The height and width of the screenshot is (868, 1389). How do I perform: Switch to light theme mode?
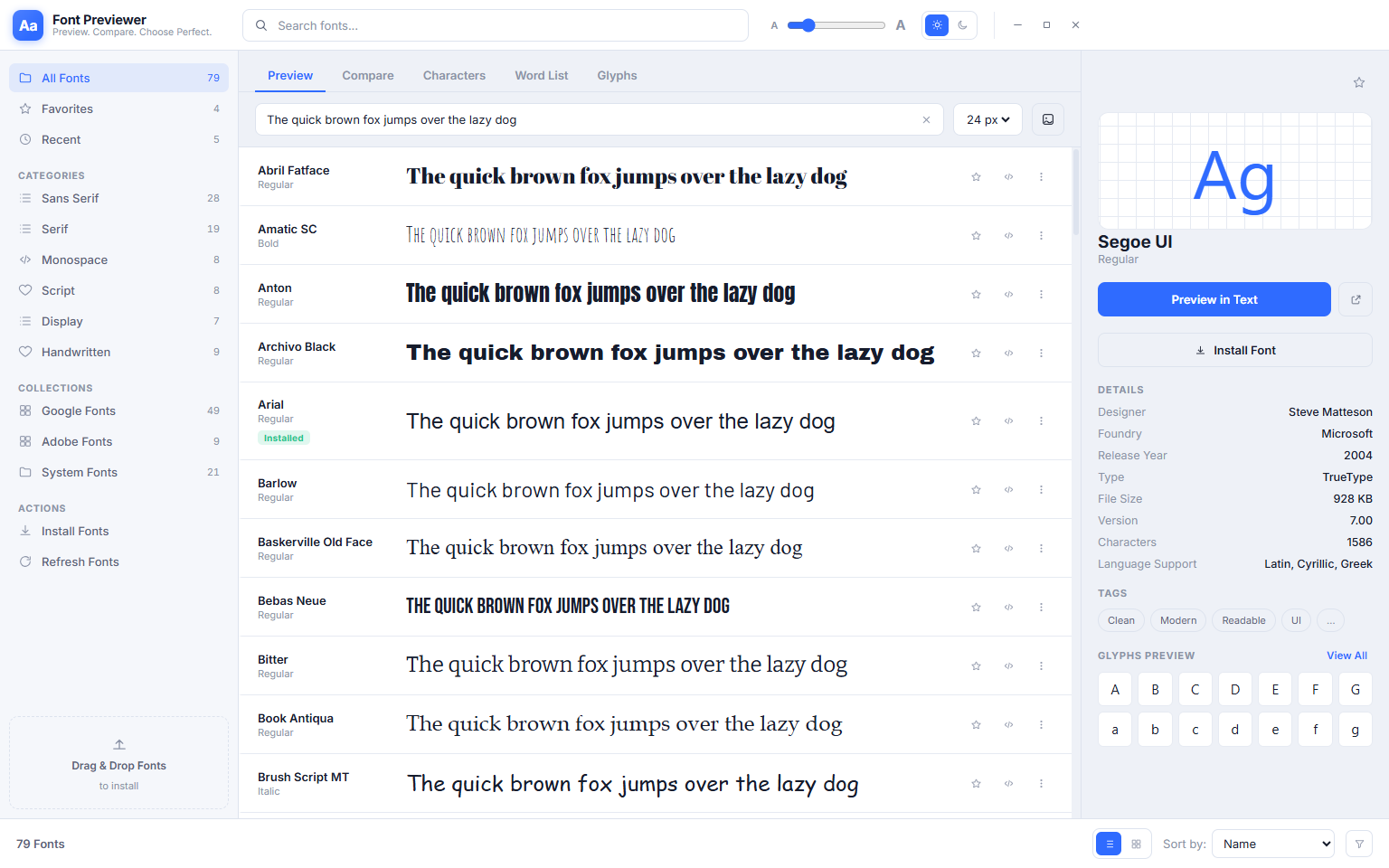937,25
